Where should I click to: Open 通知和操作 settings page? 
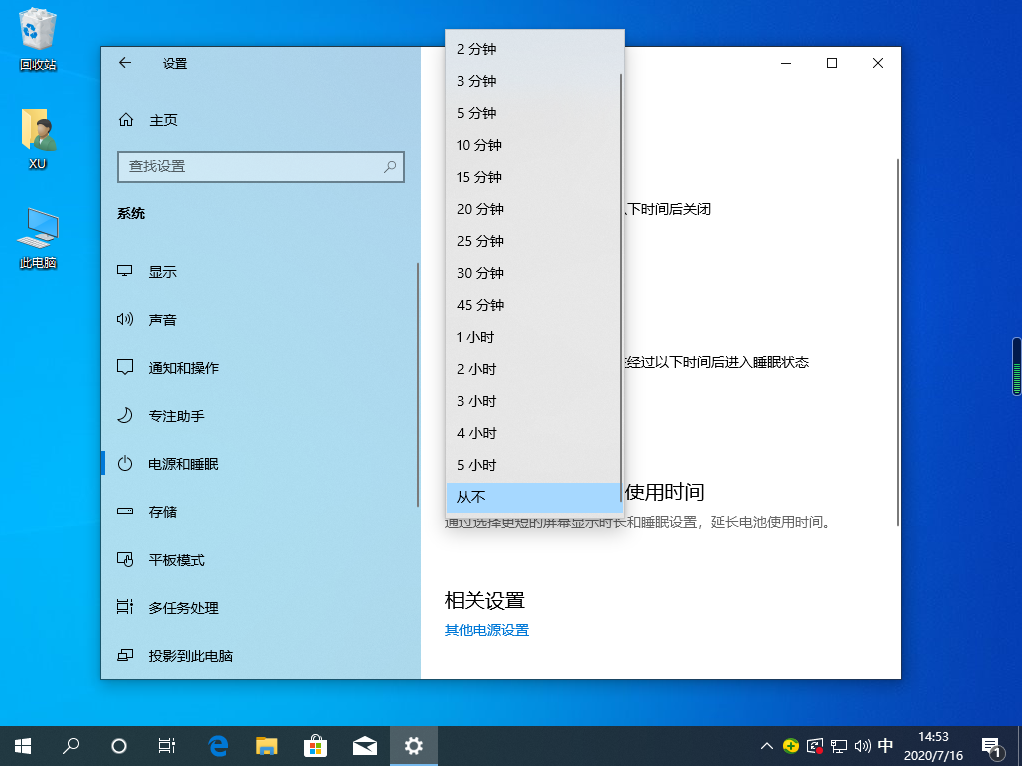tap(259, 368)
